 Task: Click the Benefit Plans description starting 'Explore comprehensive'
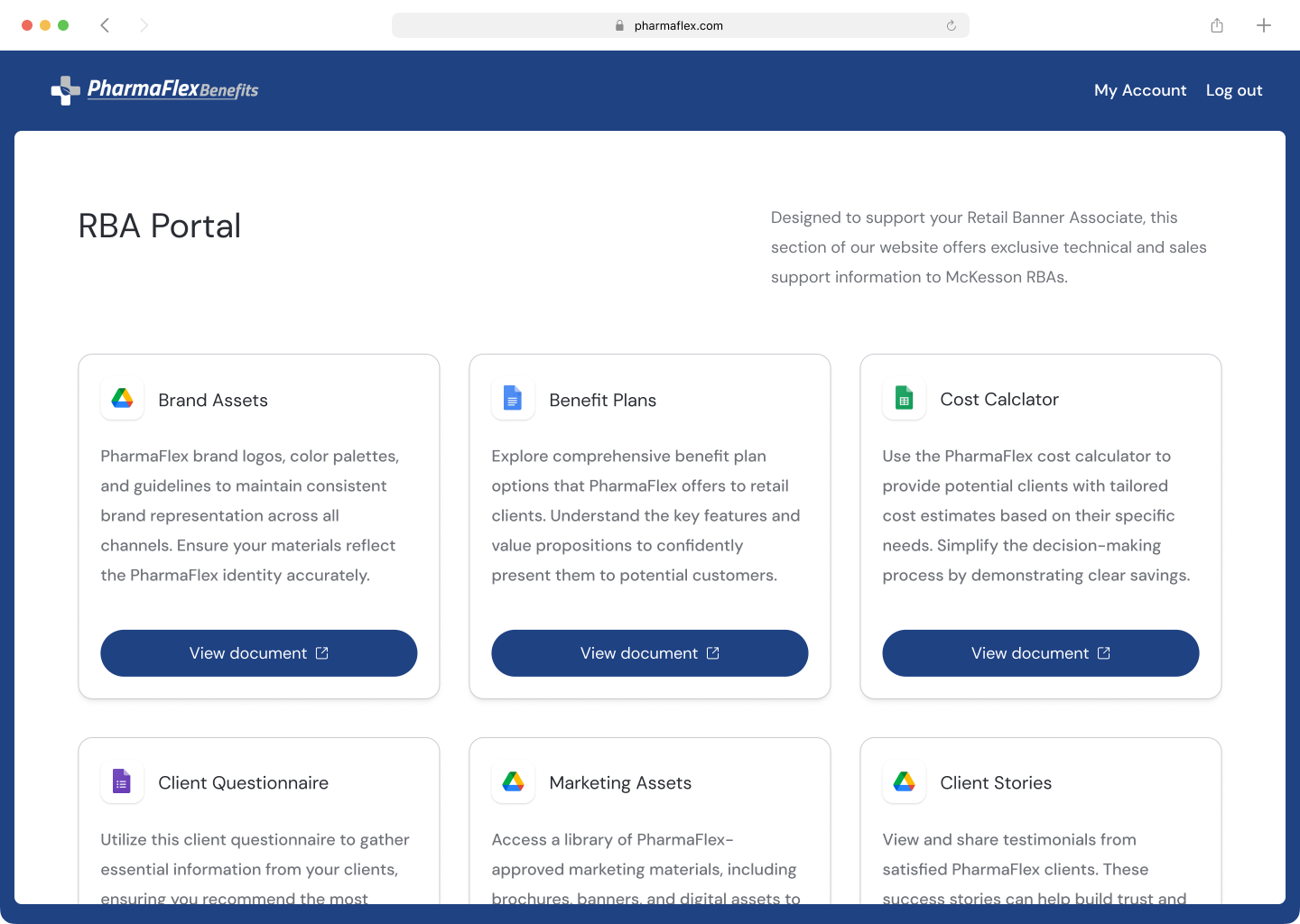click(646, 515)
